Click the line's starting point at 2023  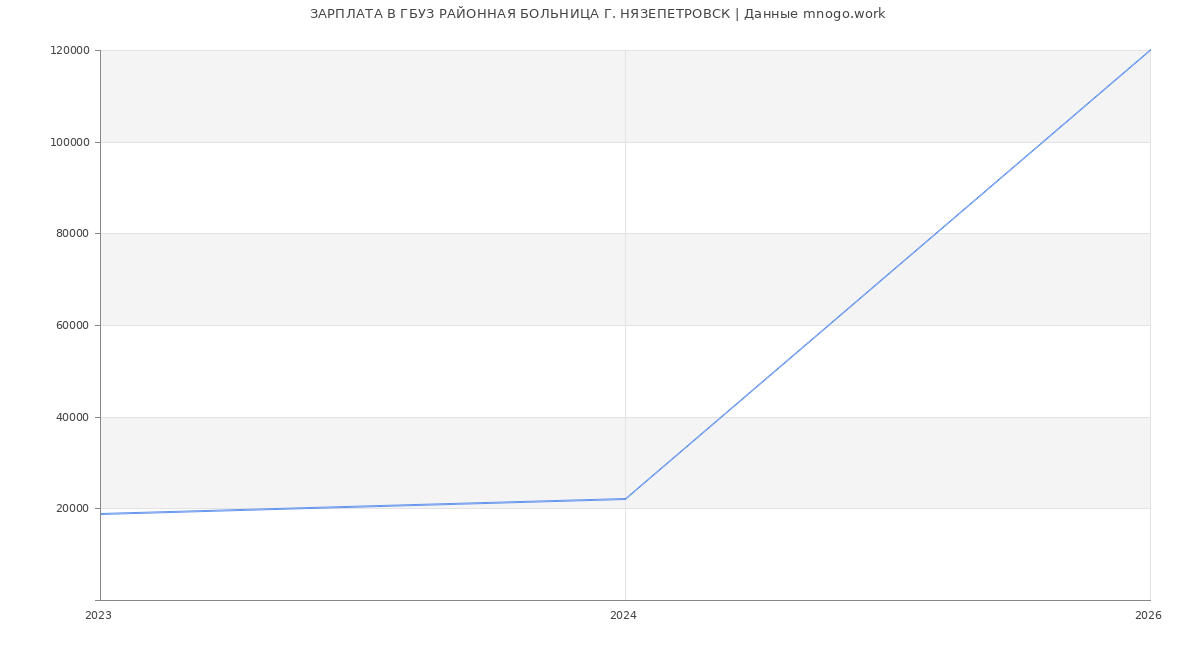click(100, 514)
